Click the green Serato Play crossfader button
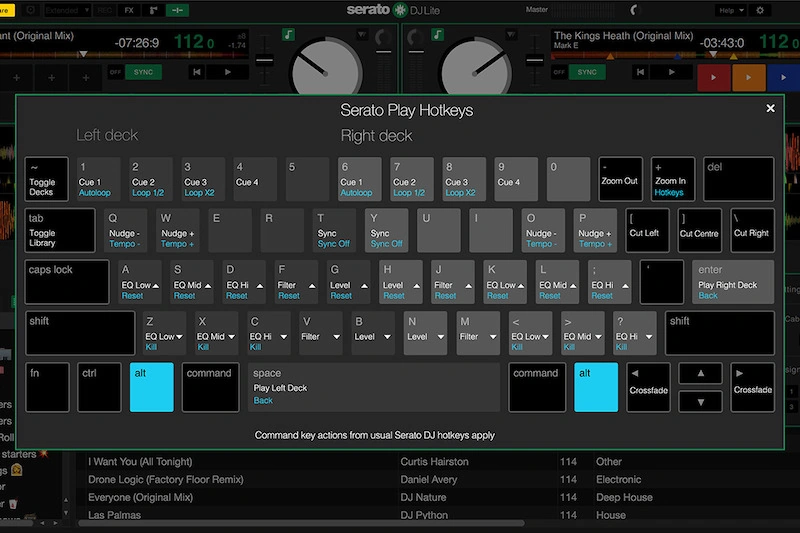Image resolution: width=800 pixels, height=533 pixels. pyautogui.click(x=177, y=10)
